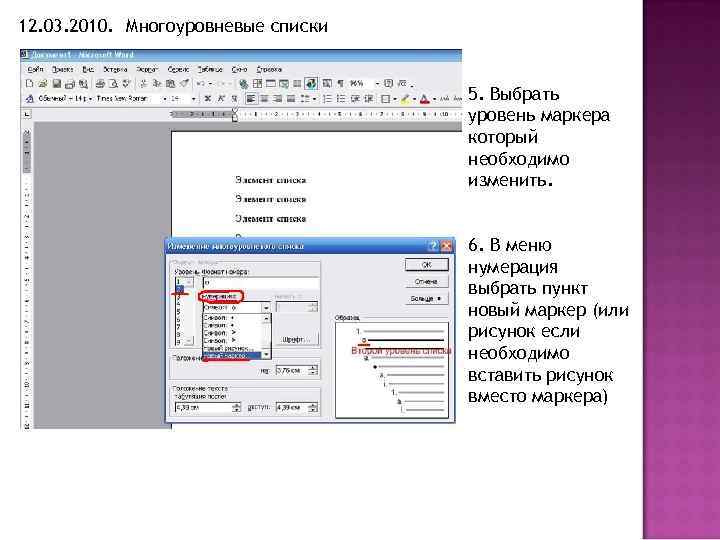720x540 pixels.
Task: Select highlighted Новый маркер list entry
Action: coord(232,356)
